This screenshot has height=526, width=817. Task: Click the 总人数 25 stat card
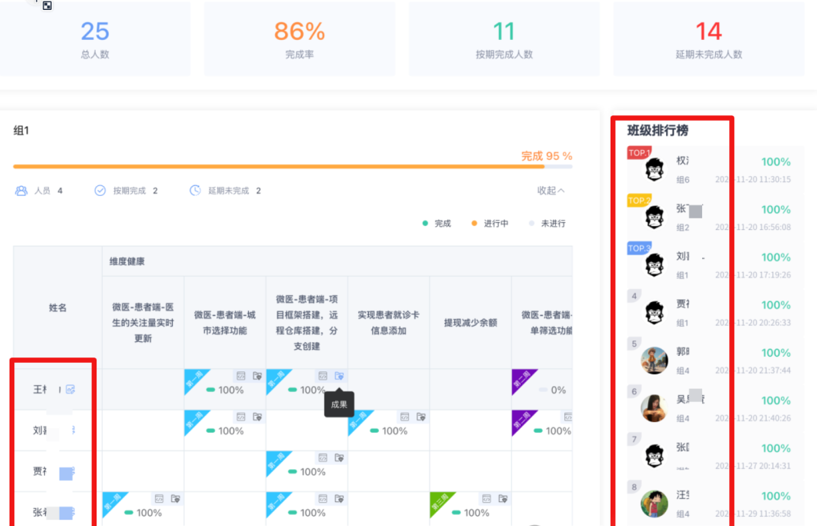[95, 39]
